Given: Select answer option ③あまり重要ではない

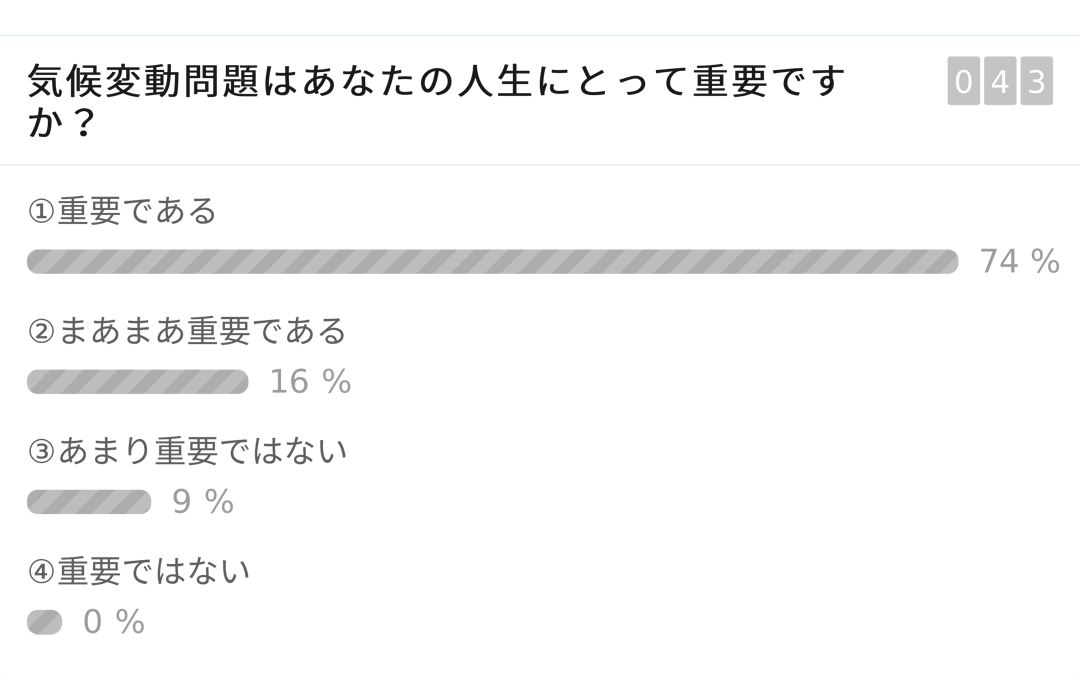Looking at the screenshot, I should pos(187,451).
